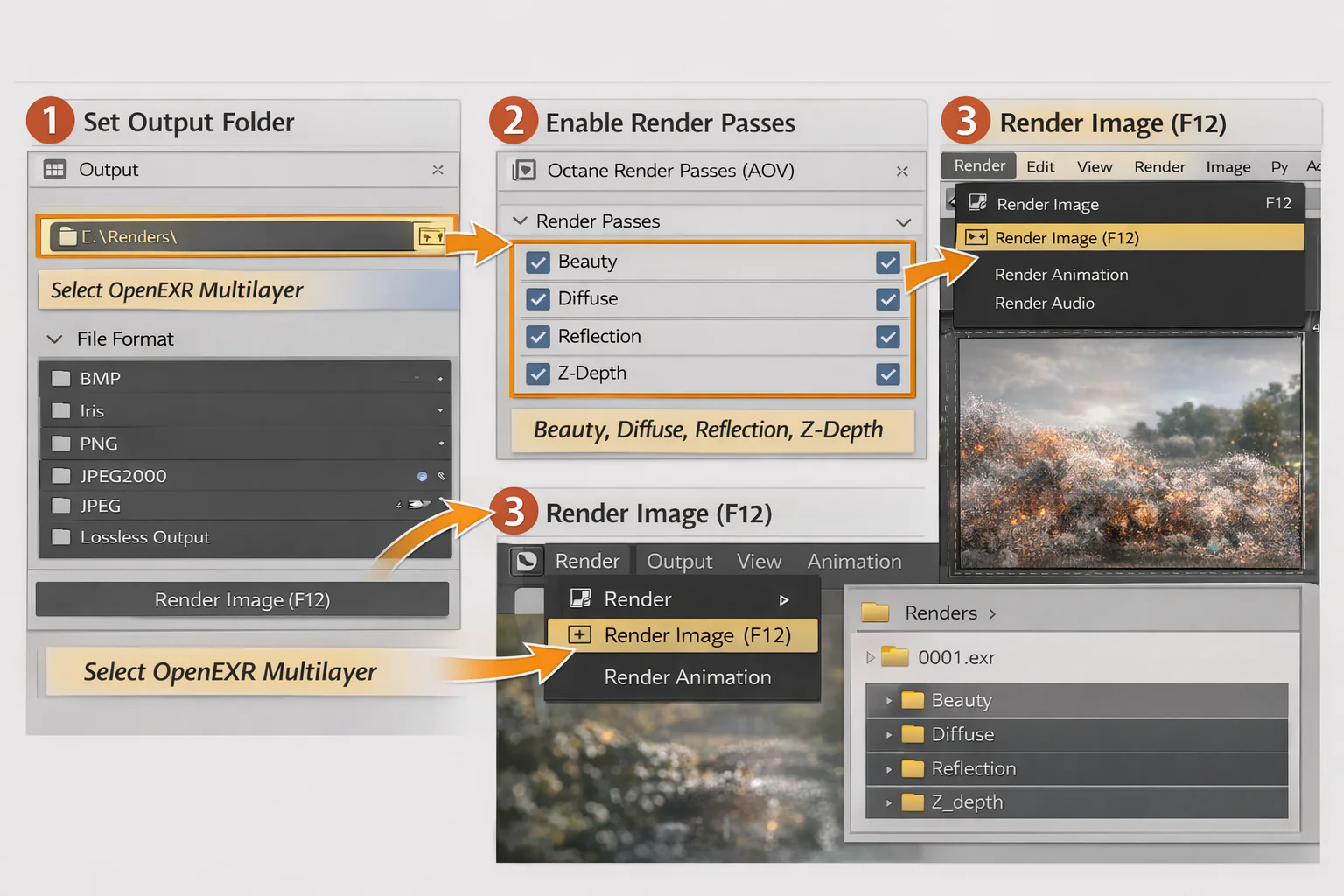Open the Render menu between View and Image
The image size is (1344, 896).
(1159, 166)
